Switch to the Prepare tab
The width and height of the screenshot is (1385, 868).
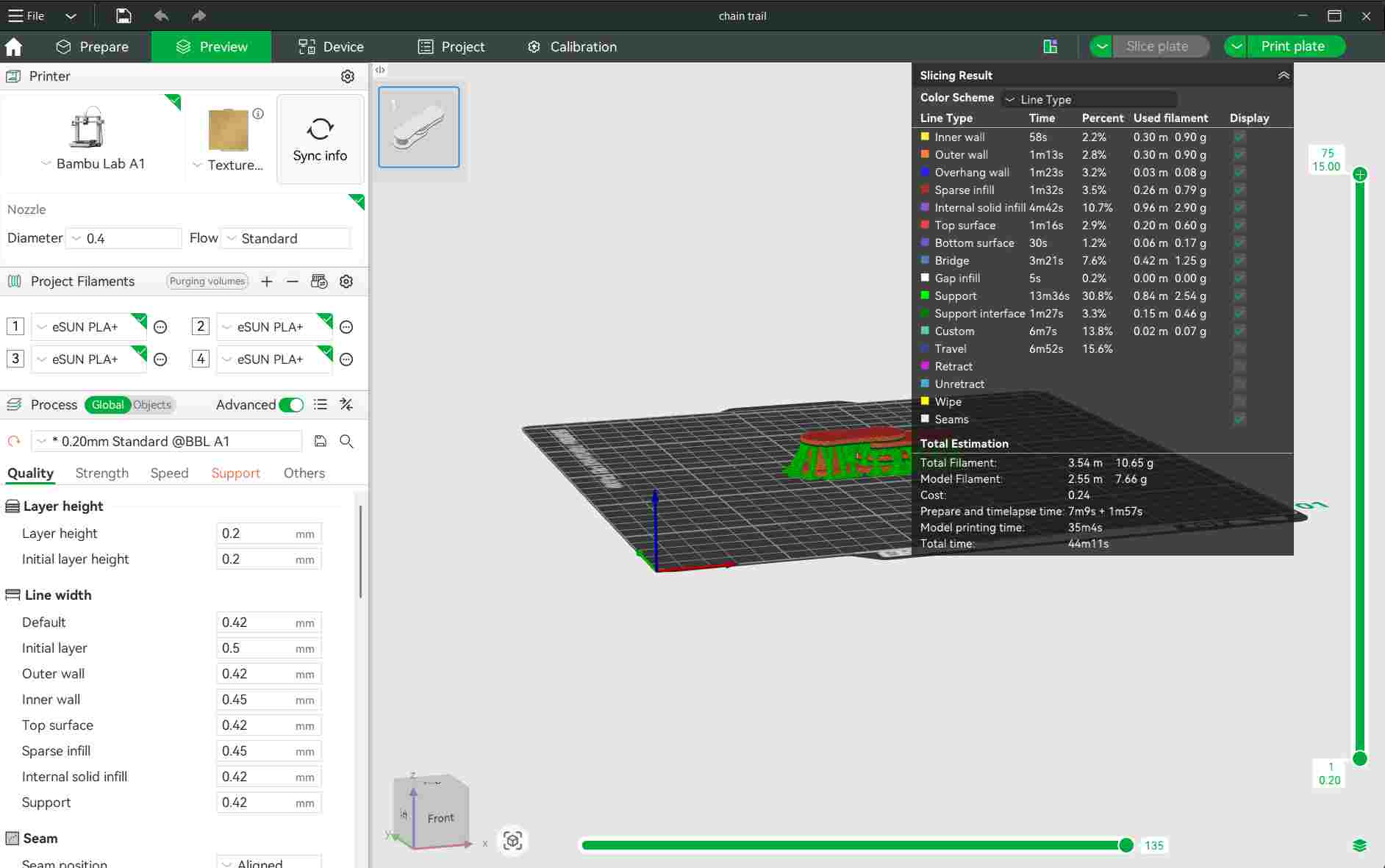pos(92,47)
